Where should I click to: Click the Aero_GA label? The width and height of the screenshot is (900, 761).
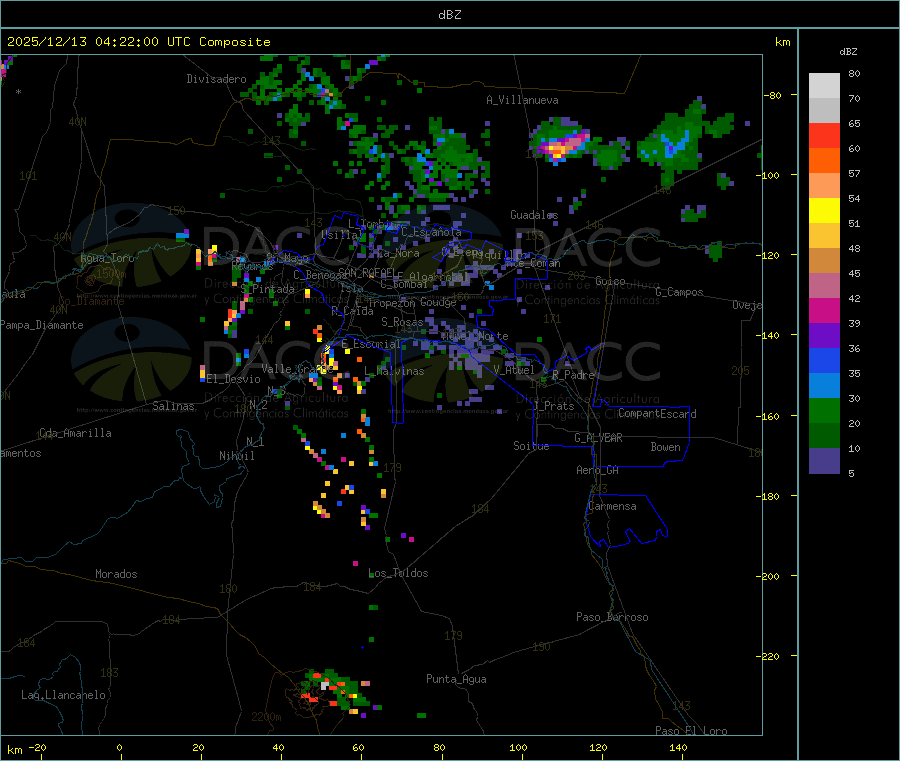(x=598, y=470)
